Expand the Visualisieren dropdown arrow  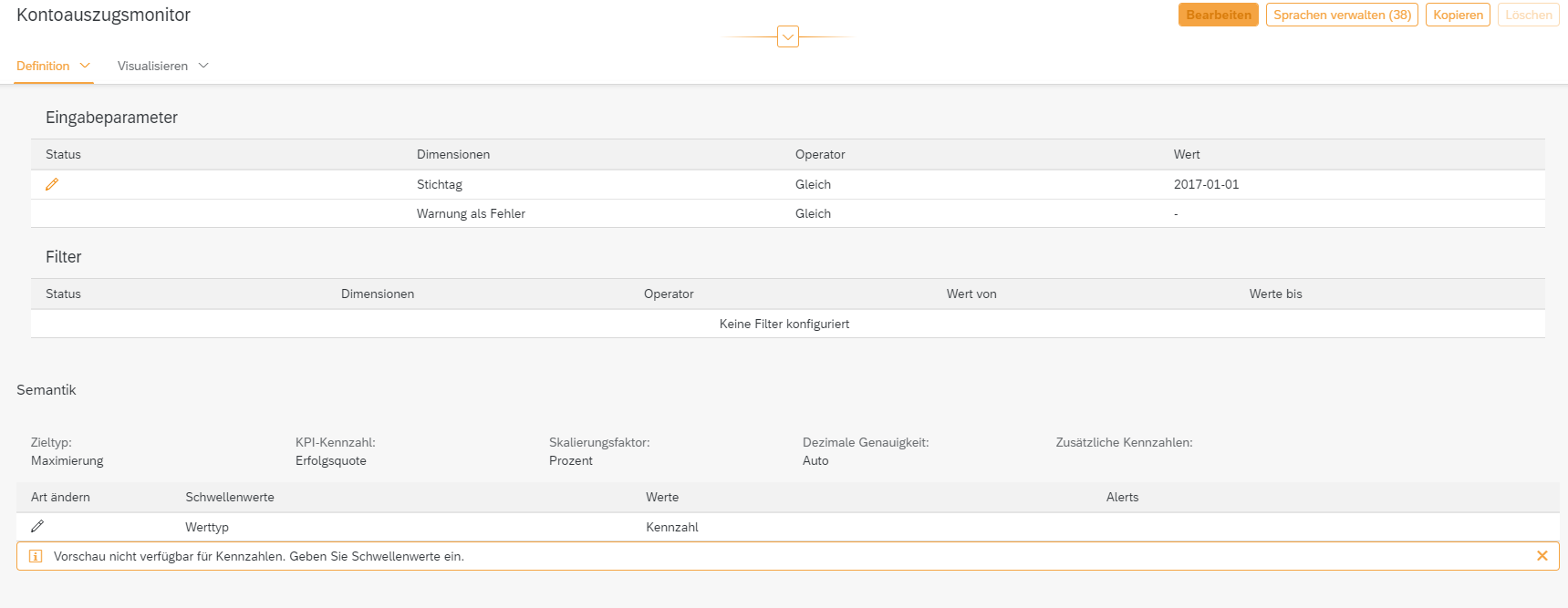tap(203, 66)
